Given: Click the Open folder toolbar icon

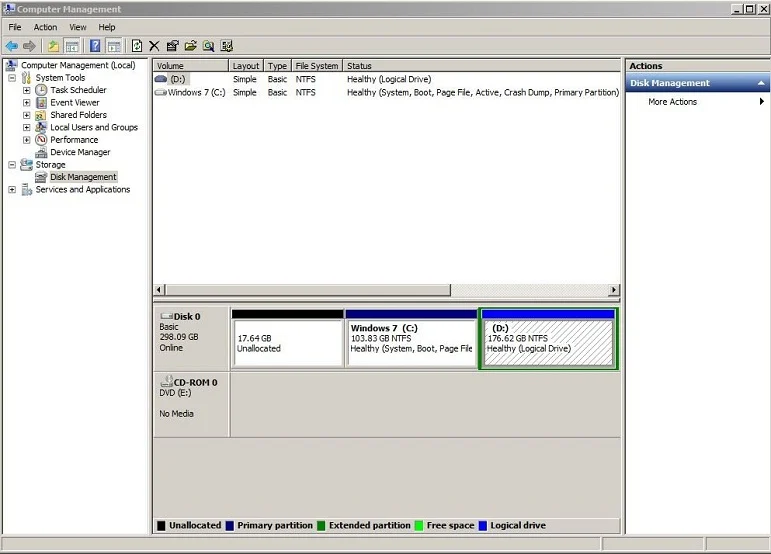Looking at the screenshot, I should (190, 46).
